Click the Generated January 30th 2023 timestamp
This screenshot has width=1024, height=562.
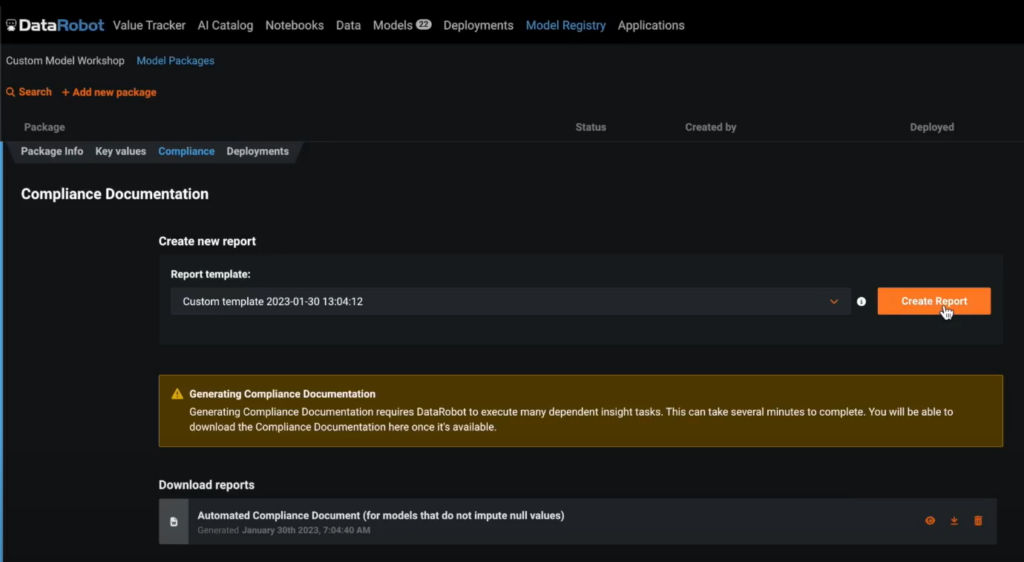tap(284, 530)
